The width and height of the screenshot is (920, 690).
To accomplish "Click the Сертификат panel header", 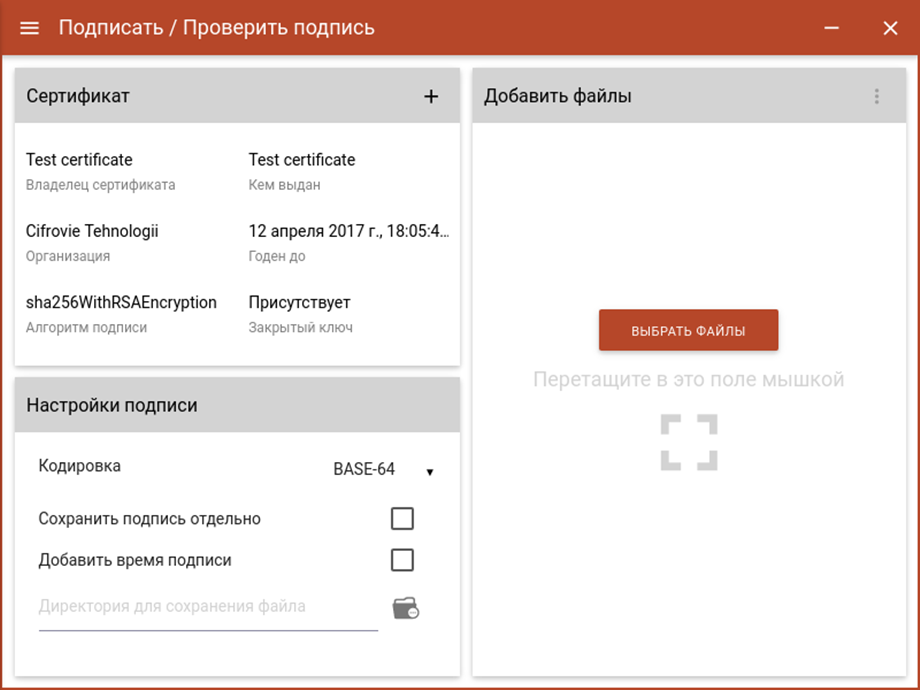I will pyautogui.click(x=237, y=96).
